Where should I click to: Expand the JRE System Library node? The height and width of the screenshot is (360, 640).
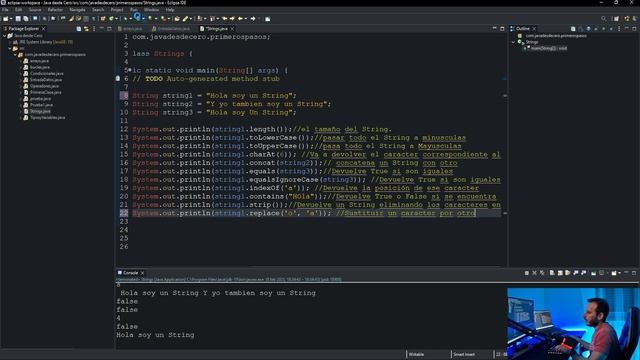point(10,42)
